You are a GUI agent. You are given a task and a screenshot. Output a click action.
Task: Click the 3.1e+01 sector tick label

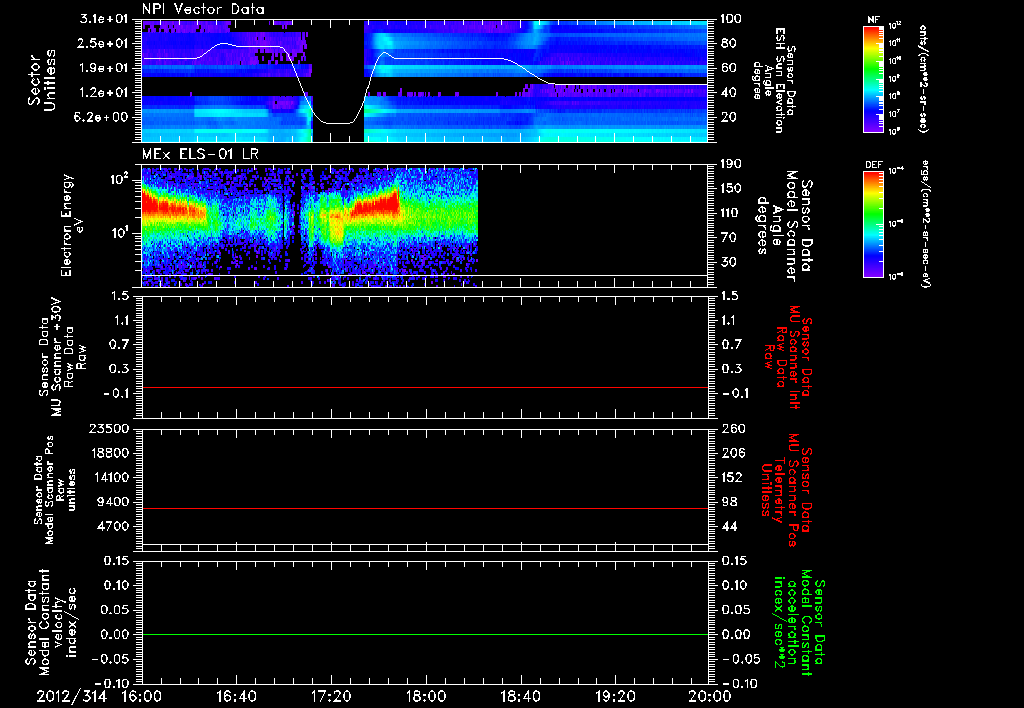(104, 19)
